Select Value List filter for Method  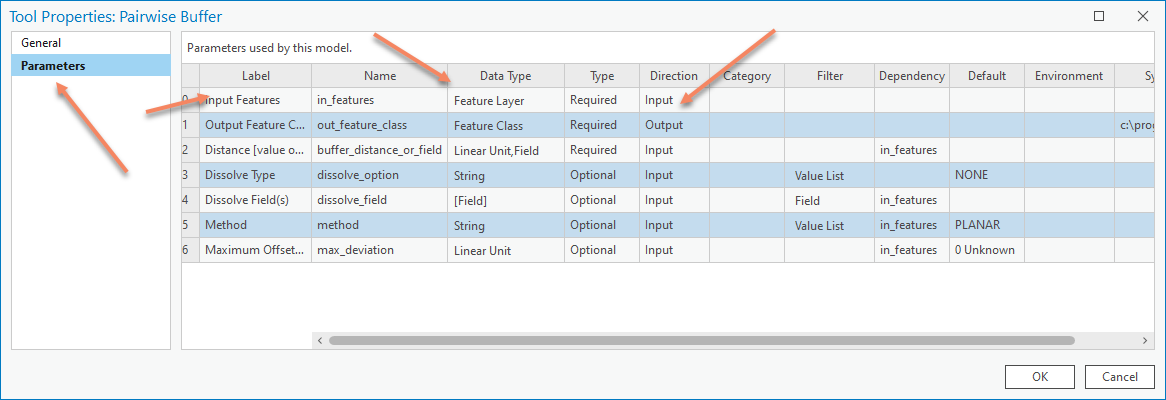pyautogui.click(x=829, y=225)
